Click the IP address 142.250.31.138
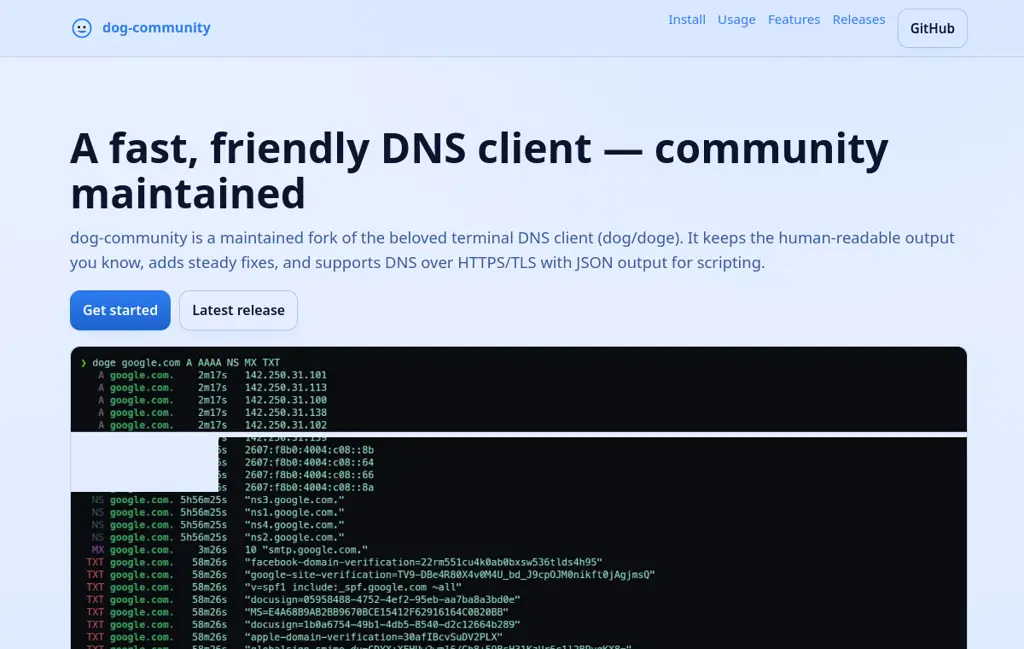Viewport: 1024px width, 649px height. coord(285,412)
